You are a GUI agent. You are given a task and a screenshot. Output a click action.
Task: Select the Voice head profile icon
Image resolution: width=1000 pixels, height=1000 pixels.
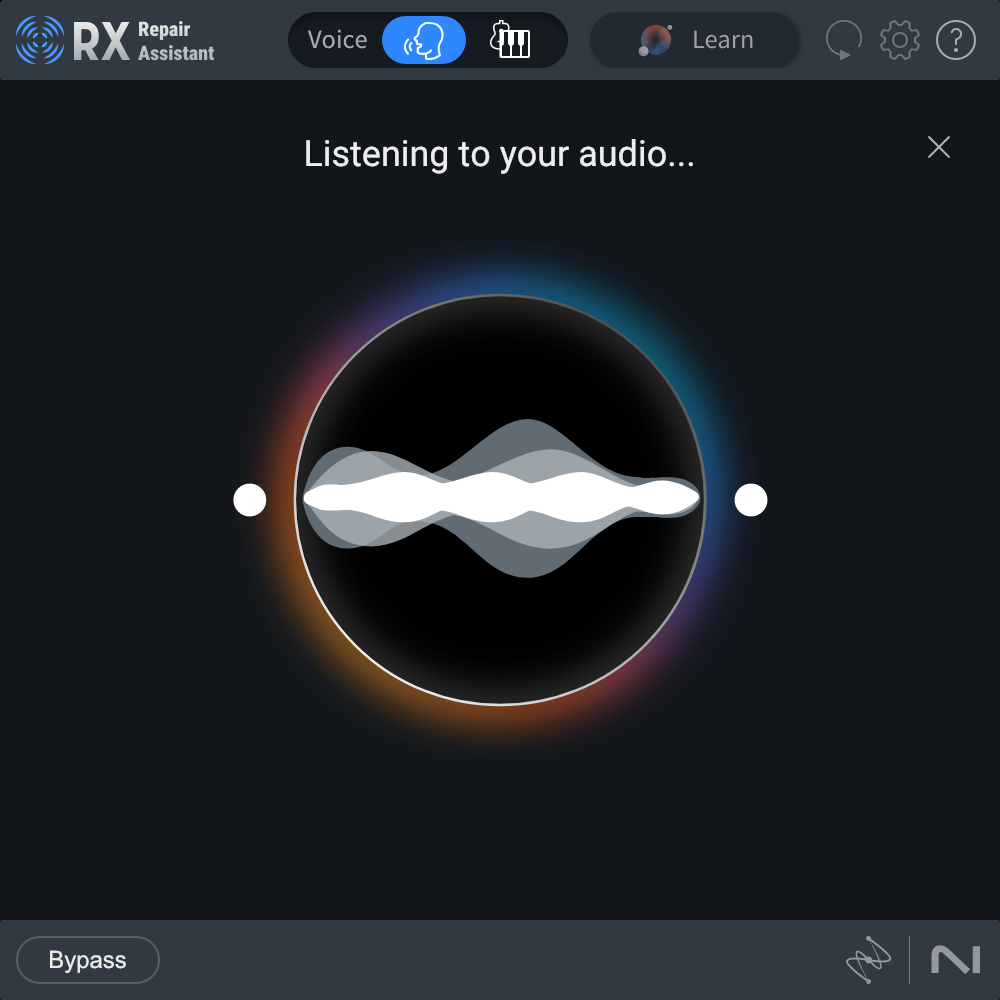coord(422,40)
